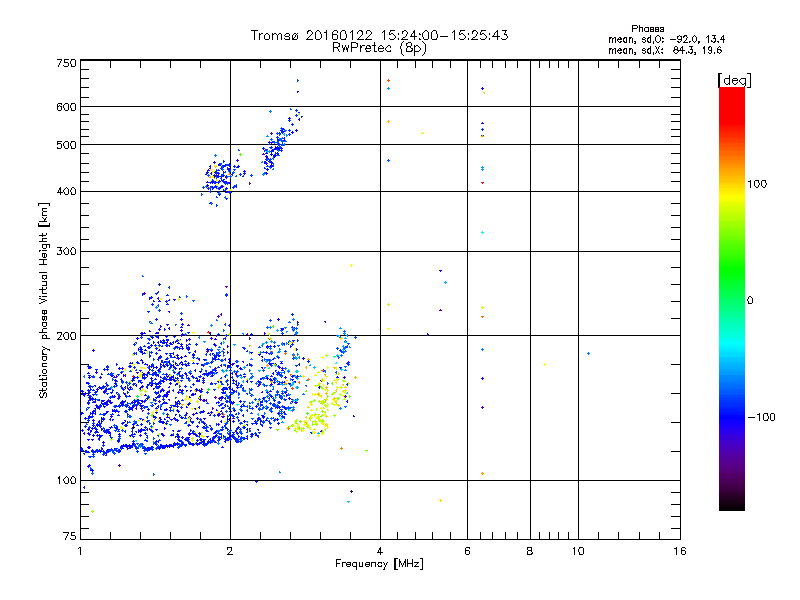Viewport: 800px width, 600px height.
Task: Click the x-axis '8' tick label
Action: coord(530,551)
